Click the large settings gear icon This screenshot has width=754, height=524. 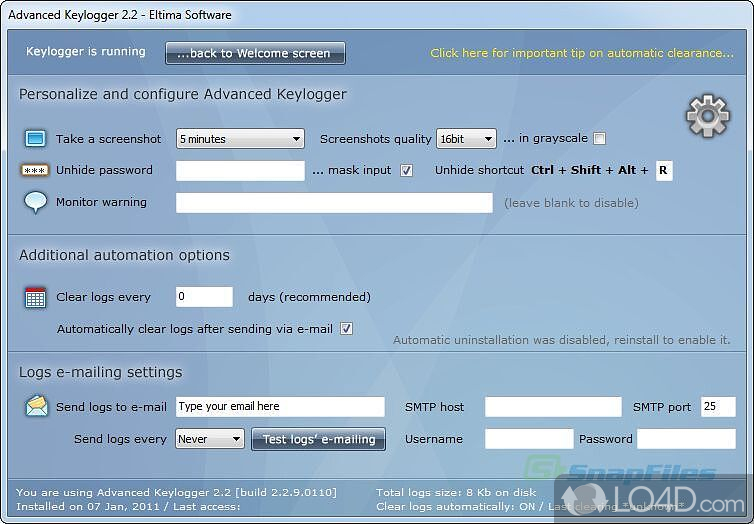tap(707, 116)
